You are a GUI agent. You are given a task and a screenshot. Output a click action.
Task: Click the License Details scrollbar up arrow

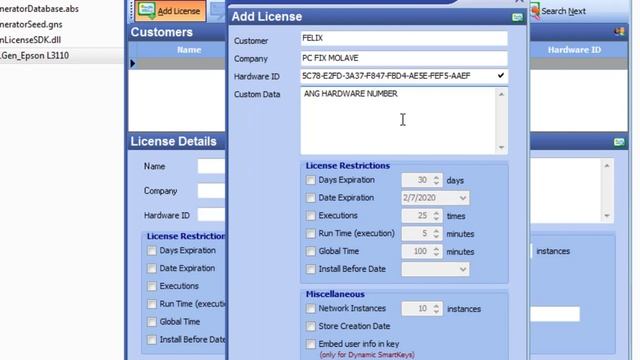tap(607, 166)
